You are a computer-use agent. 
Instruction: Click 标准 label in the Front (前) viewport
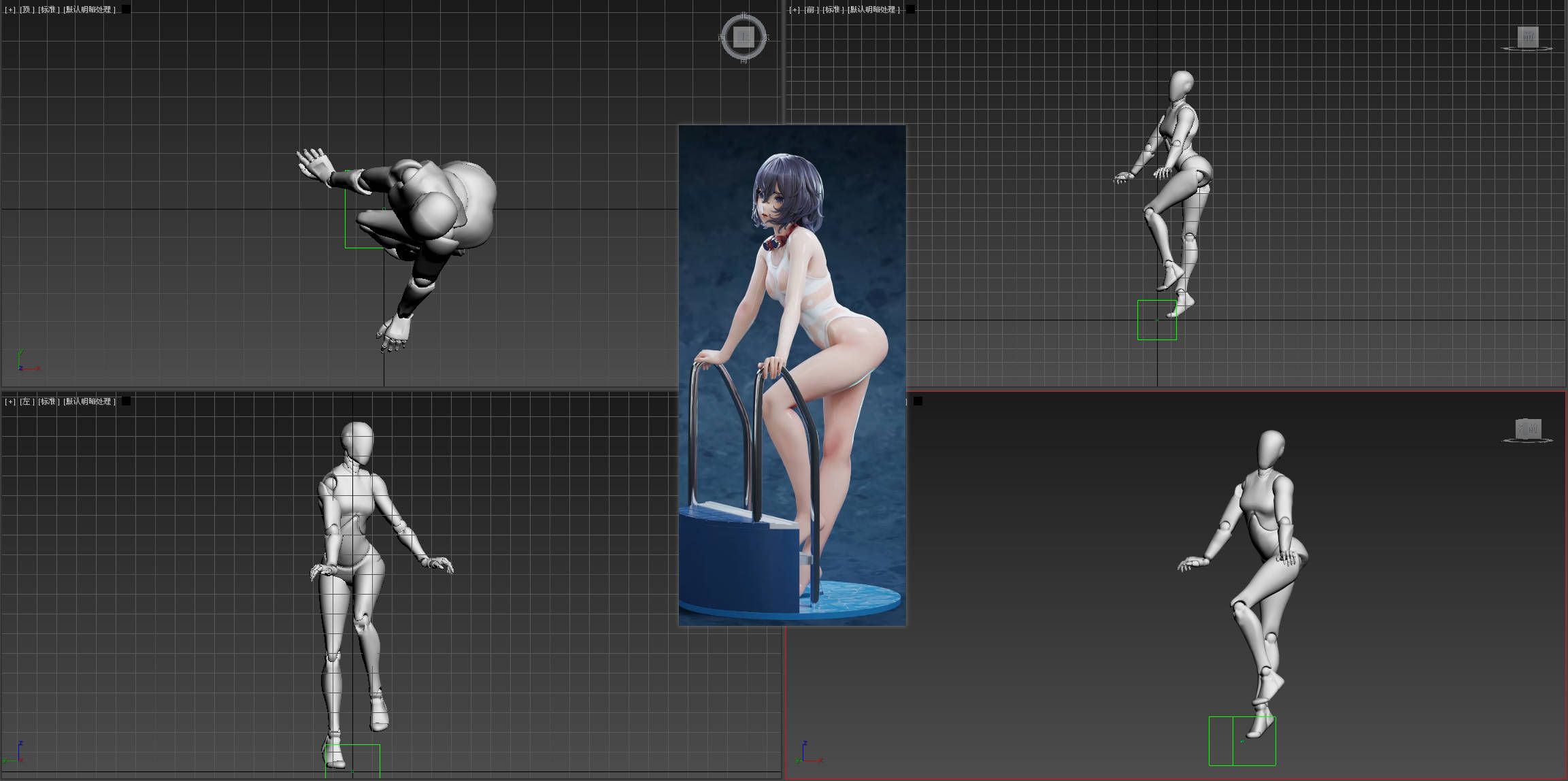point(833,10)
